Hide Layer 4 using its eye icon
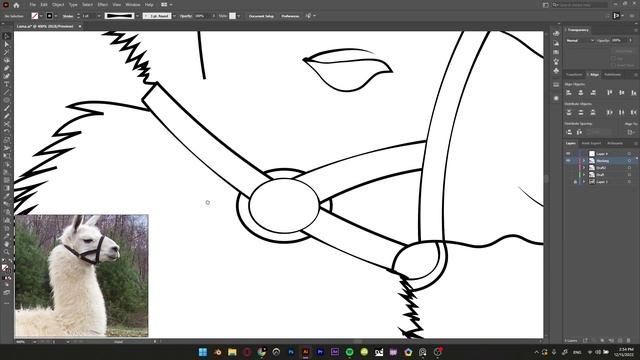 (568, 153)
